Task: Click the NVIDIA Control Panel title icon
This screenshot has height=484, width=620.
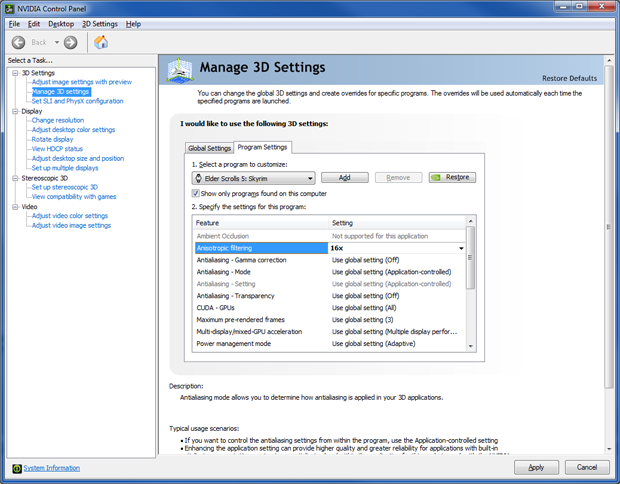Action: pyautogui.click(x=10, y=8)
